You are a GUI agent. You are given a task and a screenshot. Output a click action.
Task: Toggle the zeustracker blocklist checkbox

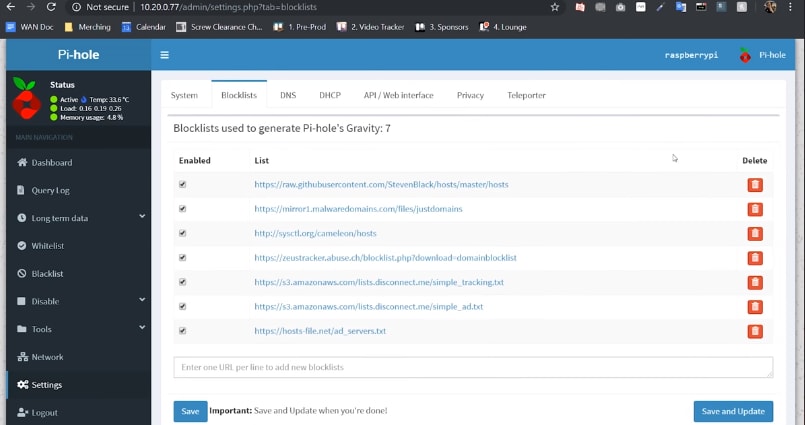pos(182,258)
